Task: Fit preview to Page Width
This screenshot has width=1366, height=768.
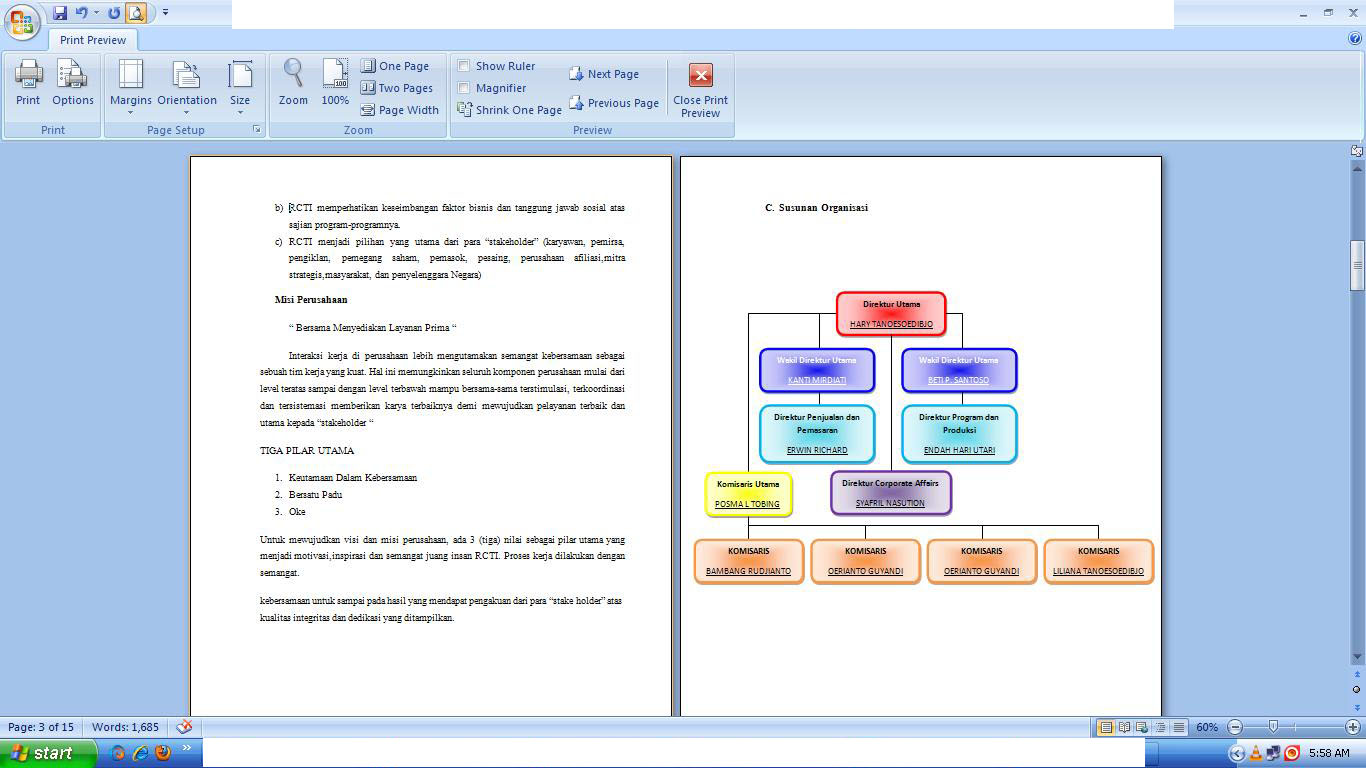Action: click(400, 110)
